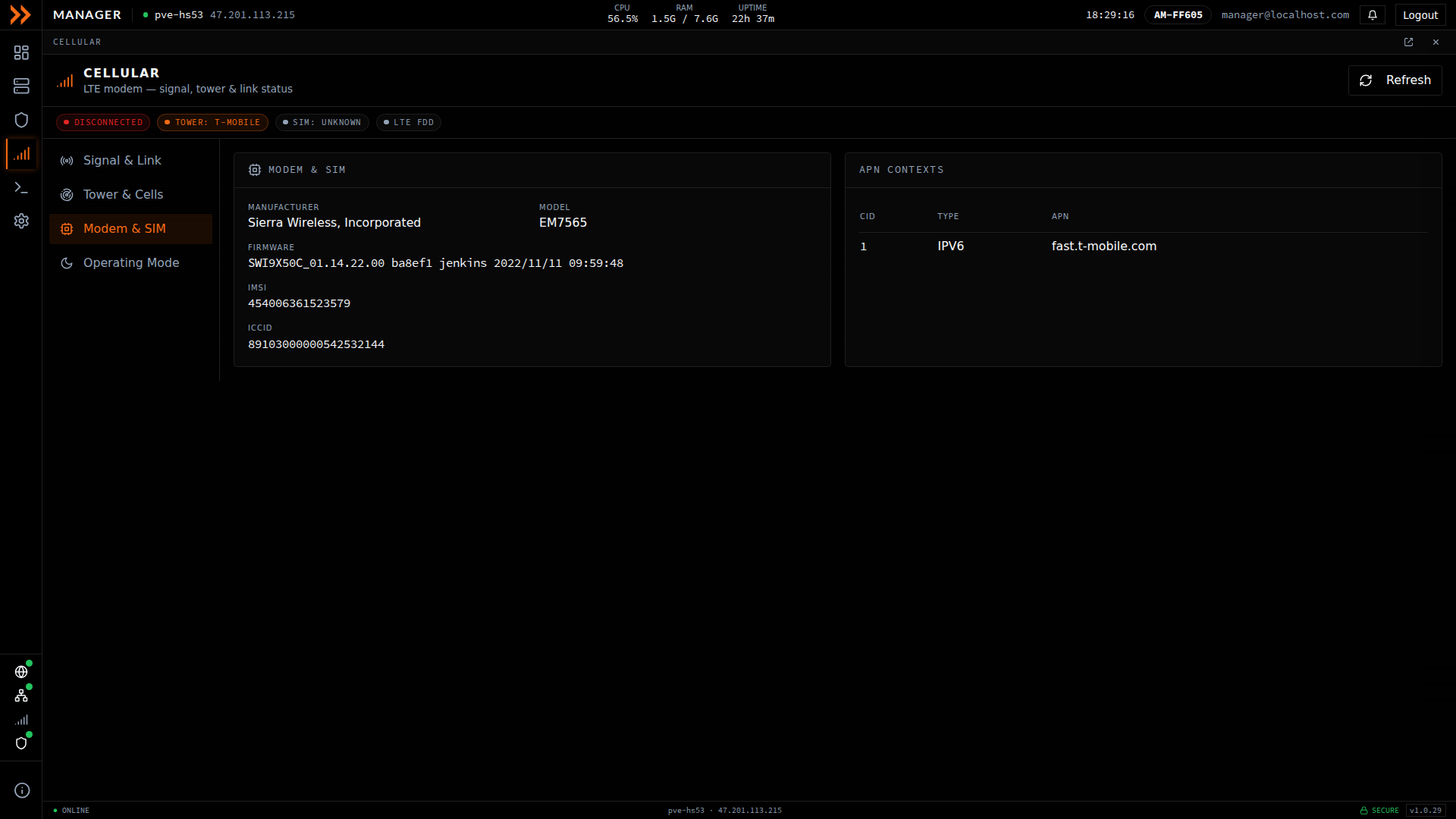Open the Tower & Cells section
This screenshot has width=1456, height=819.
130,195
